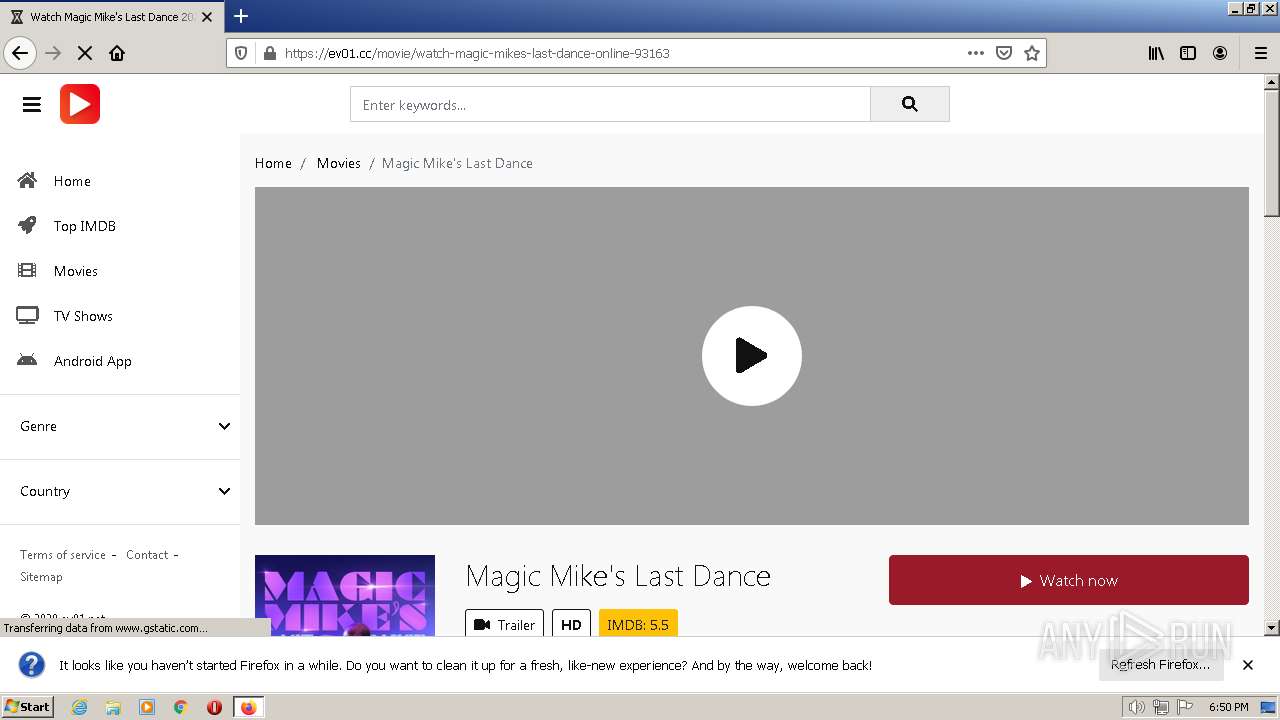
Task: Open the Contact link
Action: click(147, 555)
